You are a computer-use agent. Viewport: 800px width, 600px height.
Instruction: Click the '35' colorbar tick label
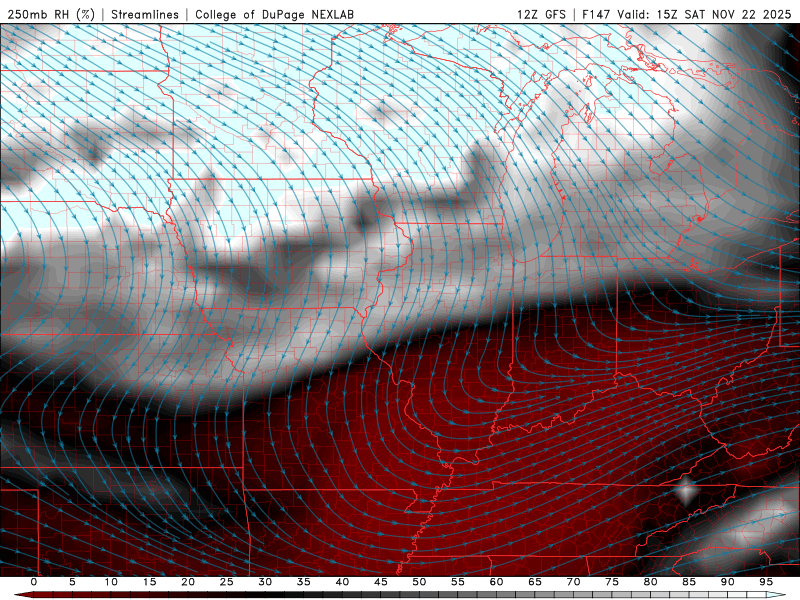pyautogui.click(x=304, y=582)
